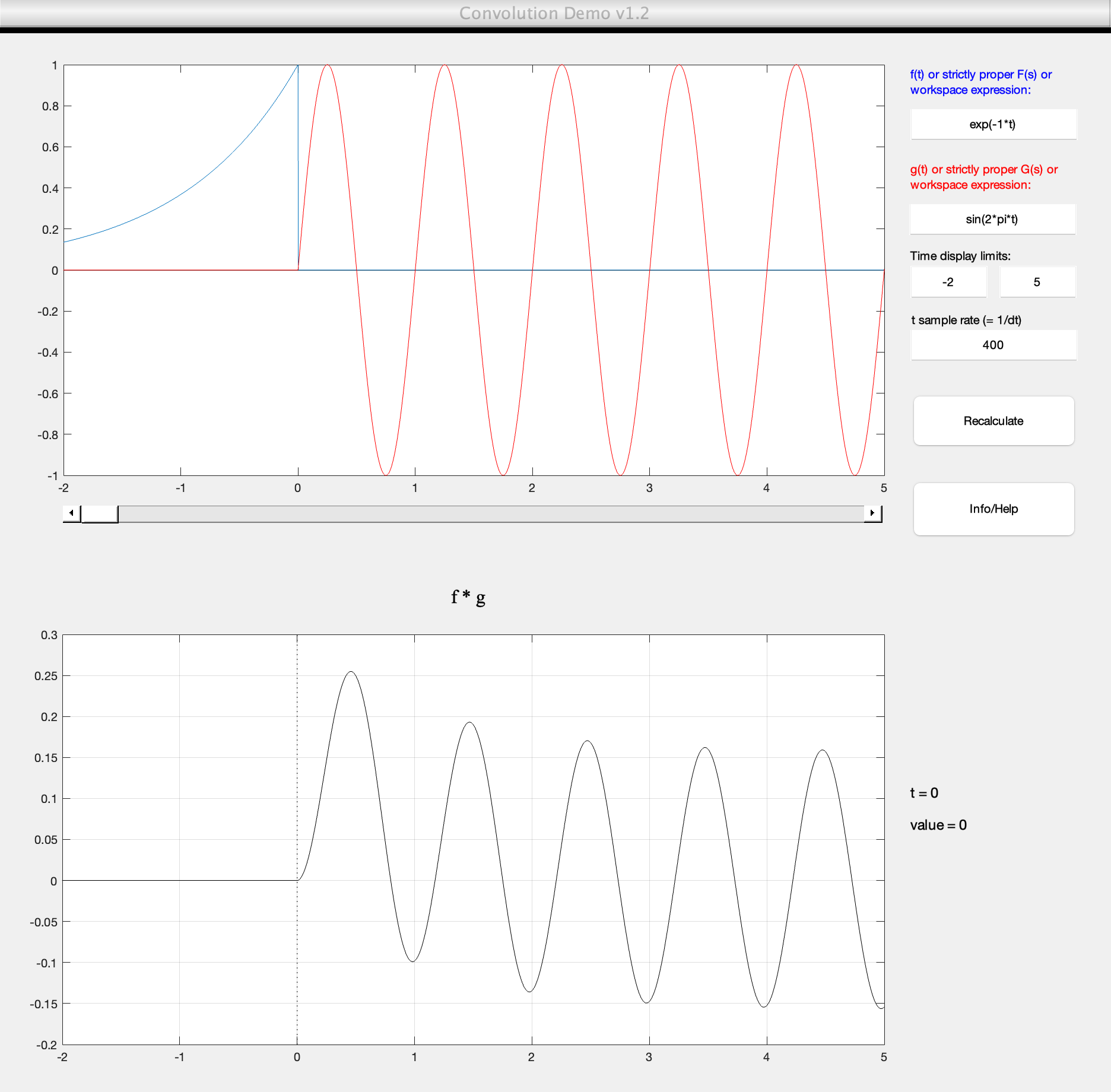This screenshot has height=1092, width=1111.
Task: Click the f * g plot title
Action: click(467, 598)
